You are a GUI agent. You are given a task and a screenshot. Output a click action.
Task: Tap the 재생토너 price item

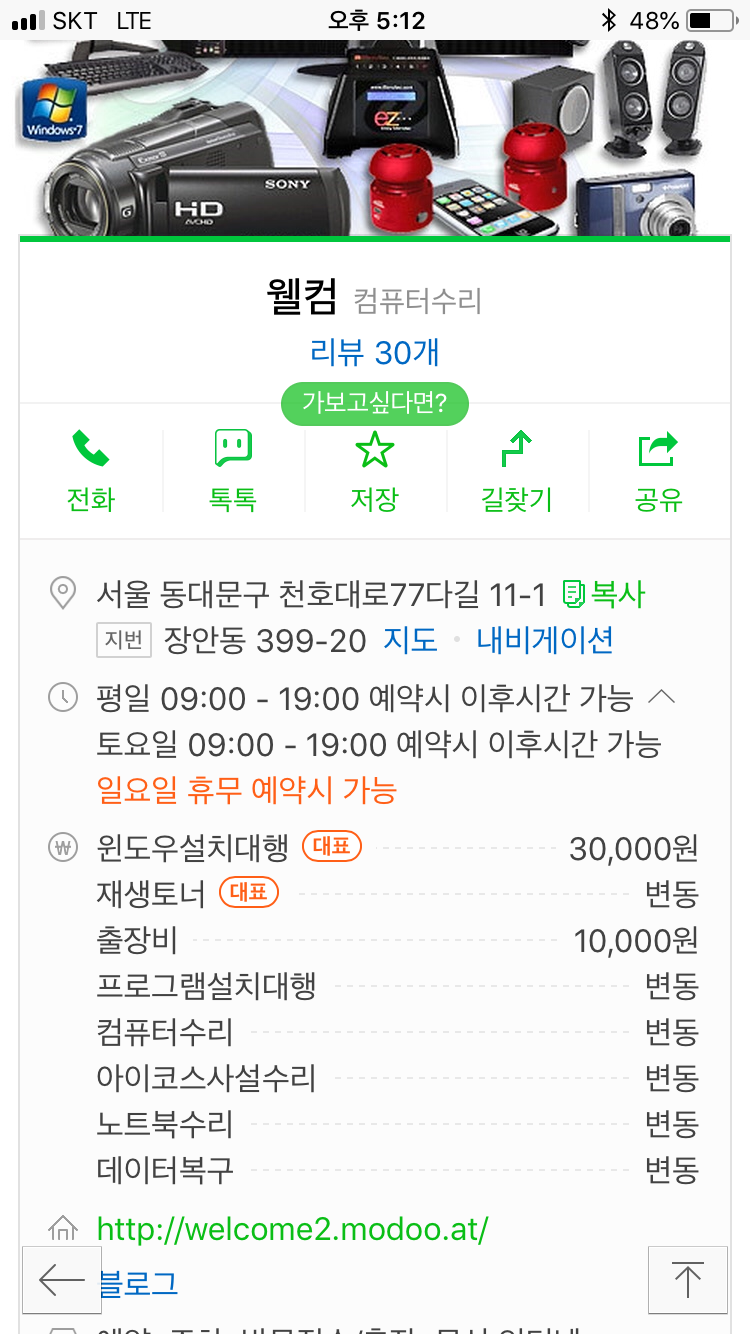coord(151,894)
